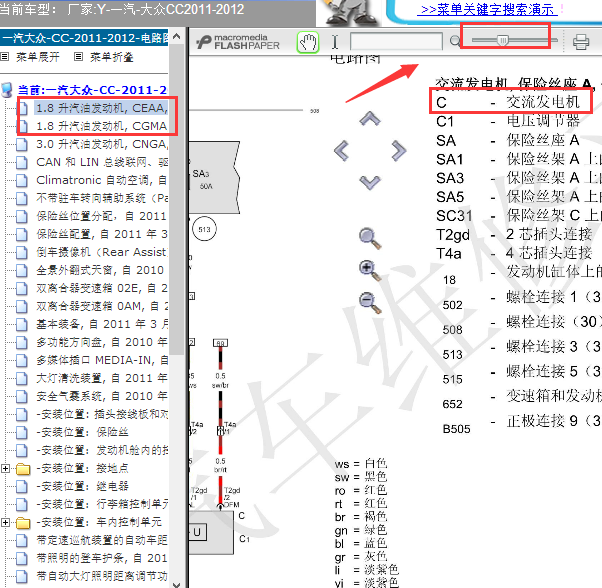Viewport: 602px width, 588px height.
Task: Click the left navigation arrow overlay
Action: 341,150
